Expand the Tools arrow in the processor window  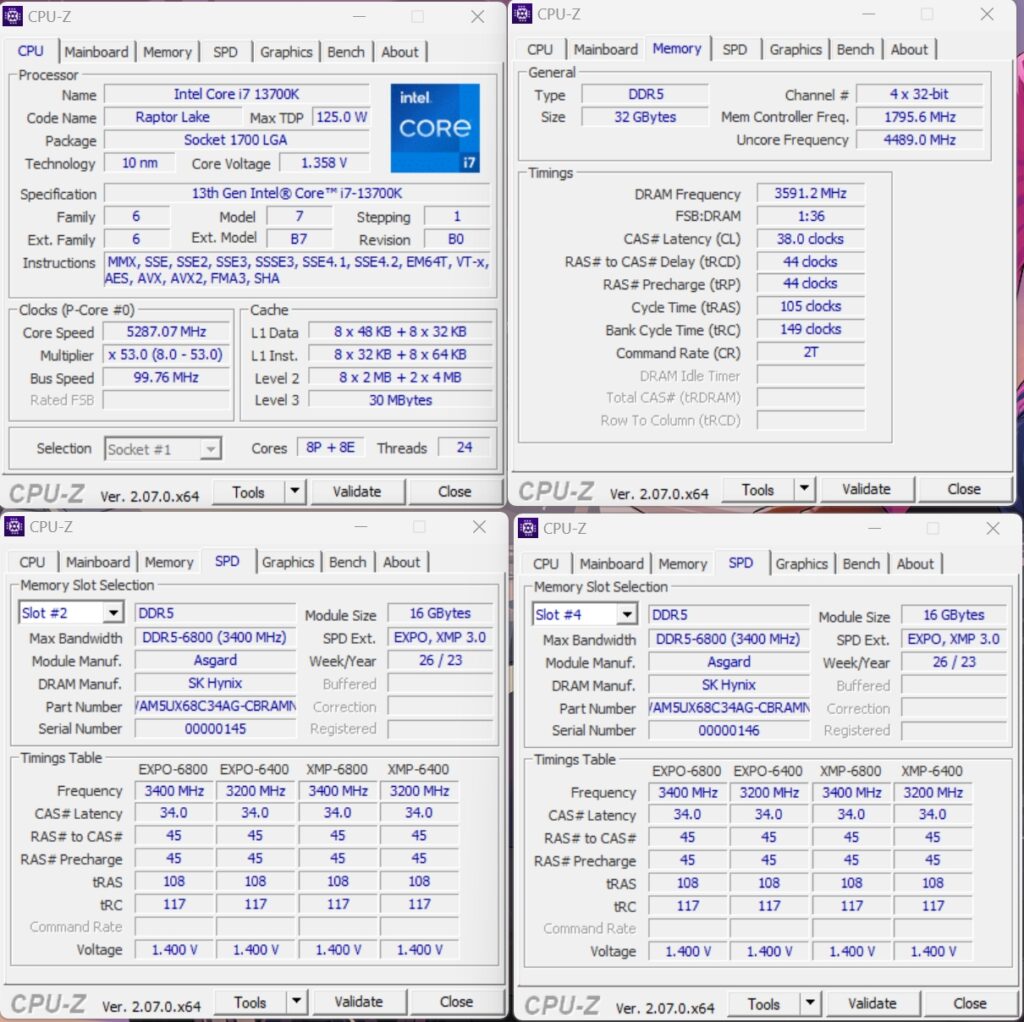pos(295,491)
